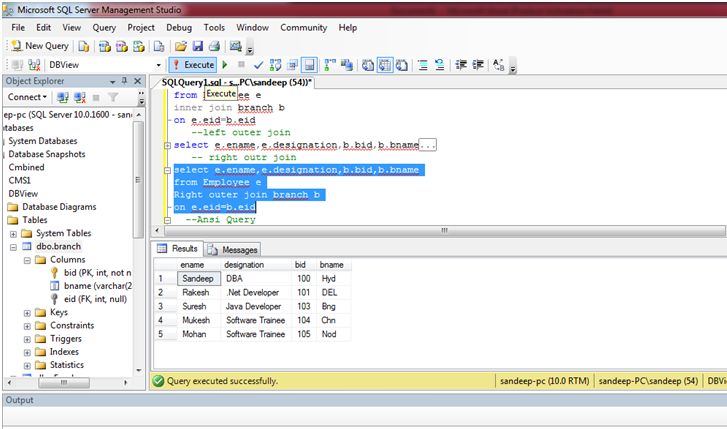The width and height of the screenshot is (727, 429).
Task: Switch output to Results to Text
Action: 368,65
